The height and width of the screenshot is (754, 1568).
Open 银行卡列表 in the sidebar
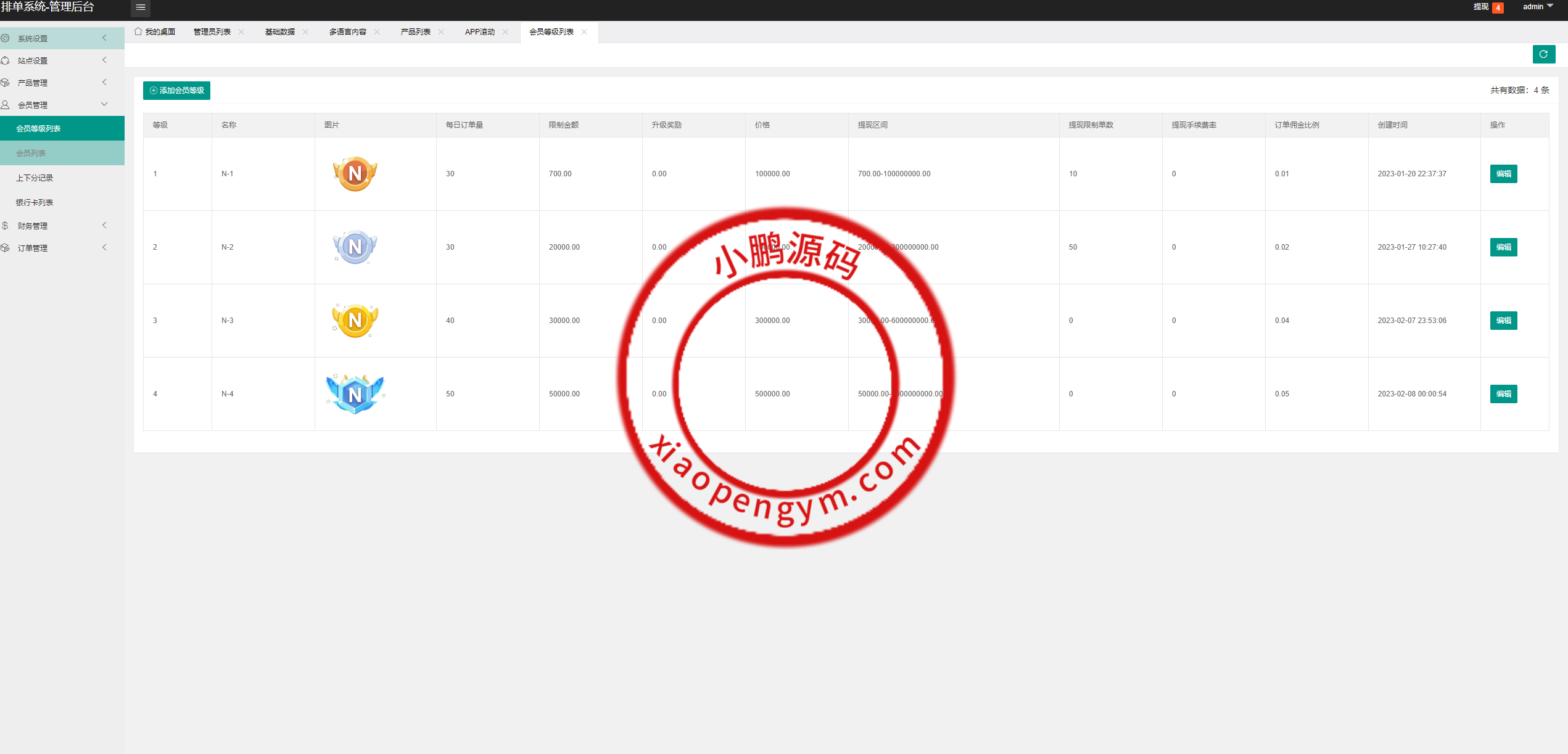tap(35, 202)
